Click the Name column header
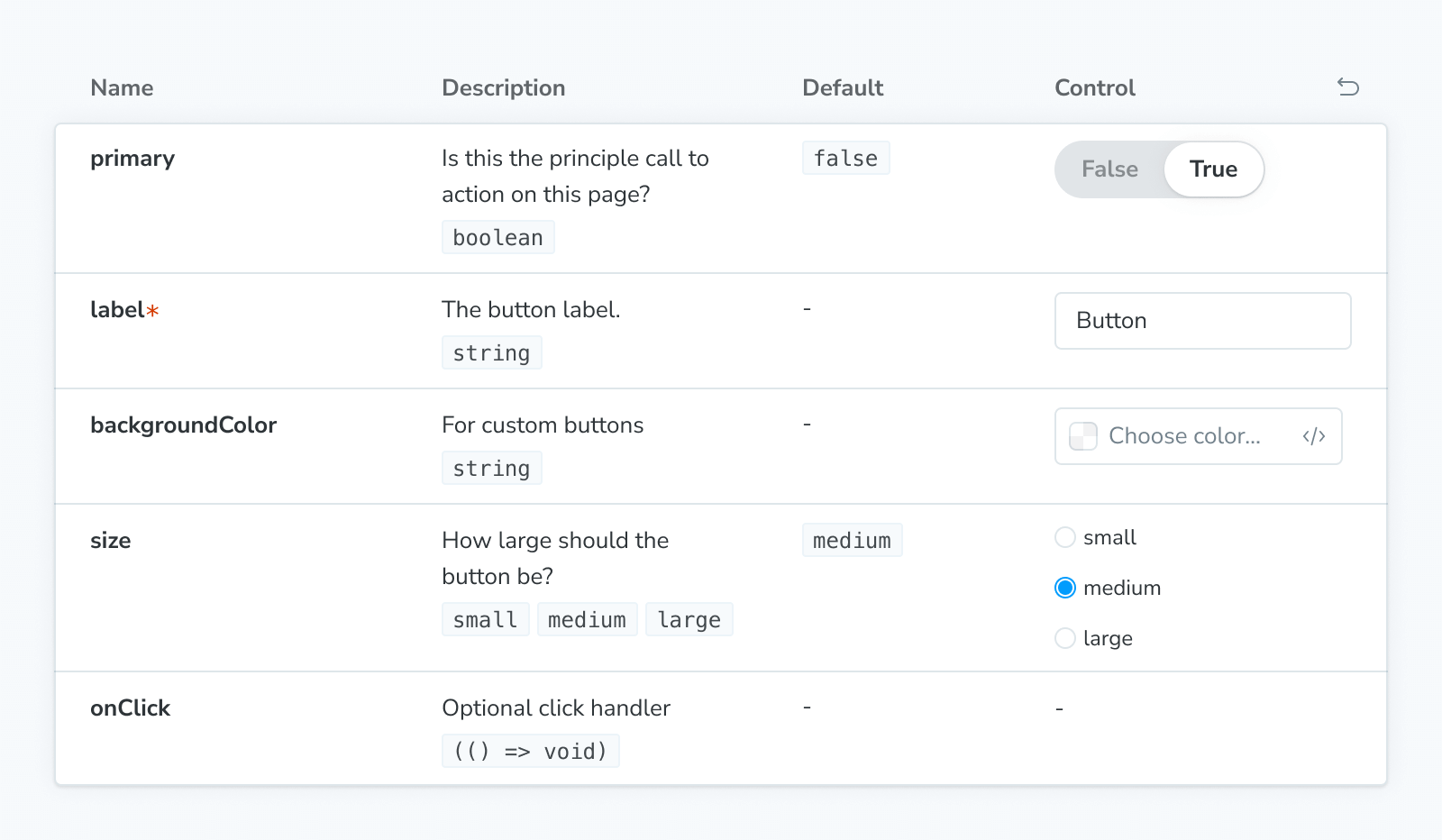 122,87
